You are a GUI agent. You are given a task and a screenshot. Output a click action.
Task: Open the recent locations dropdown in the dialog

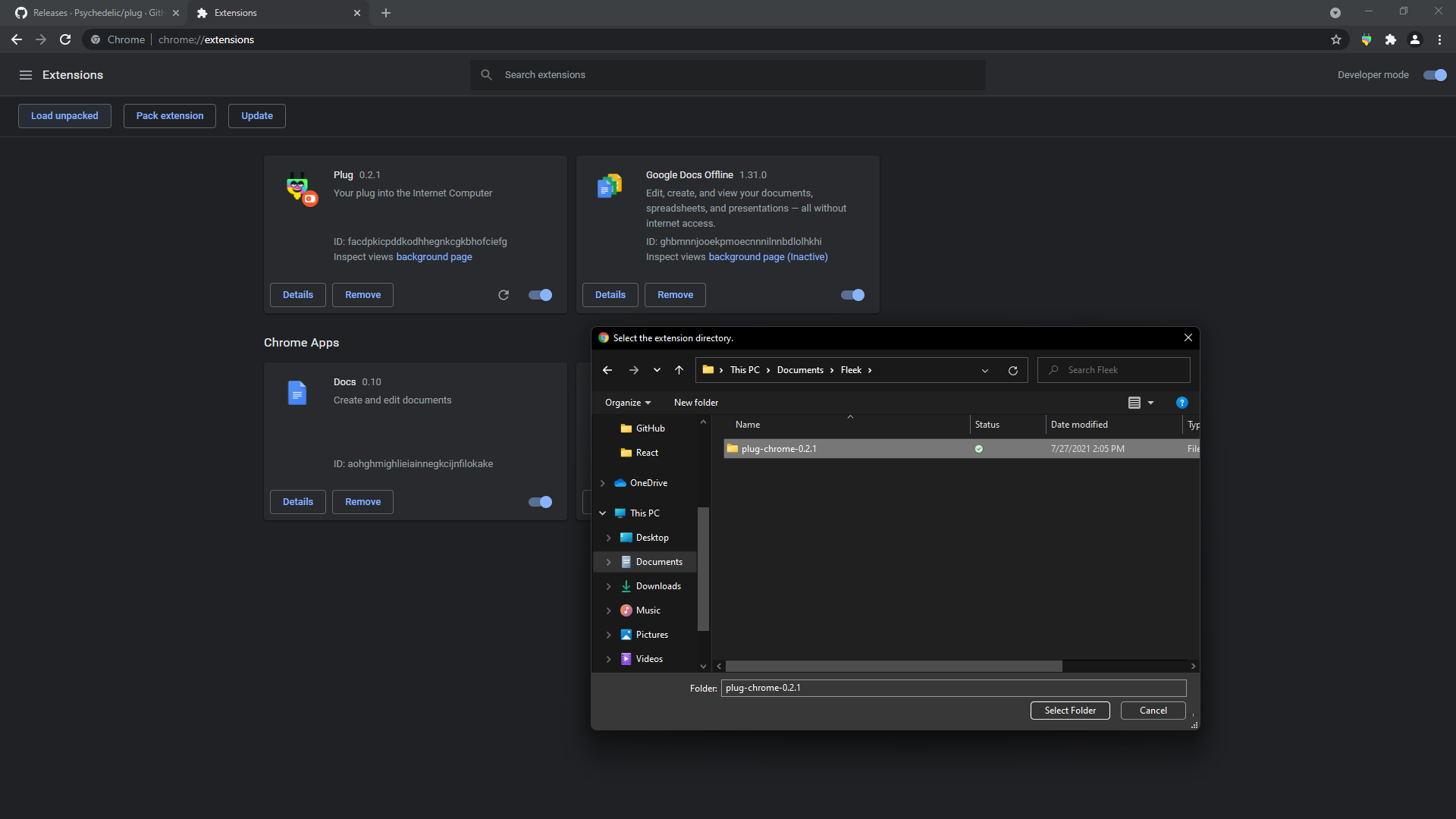[x=657, y=370]
